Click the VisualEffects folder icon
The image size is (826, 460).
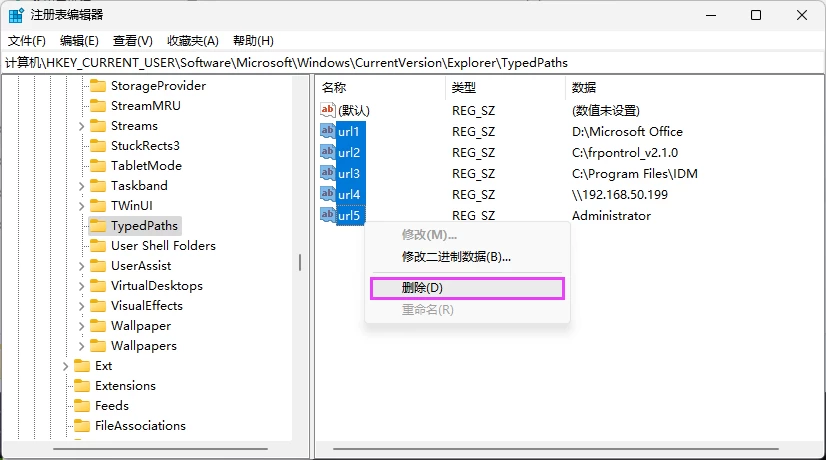coord(98,306)
